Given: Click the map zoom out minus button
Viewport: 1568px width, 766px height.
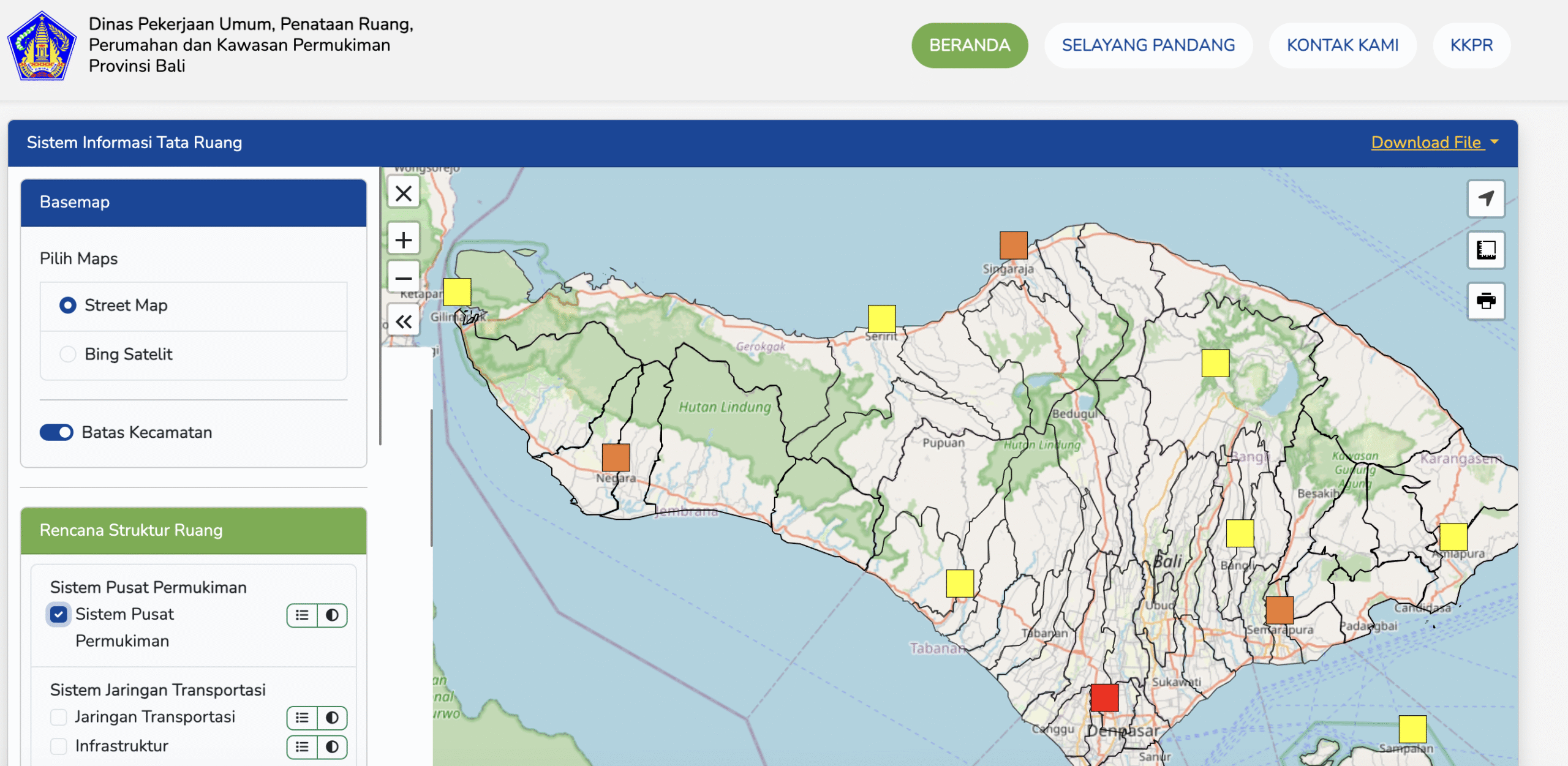Looking at the screenshot, I should [x=403, y=279].
